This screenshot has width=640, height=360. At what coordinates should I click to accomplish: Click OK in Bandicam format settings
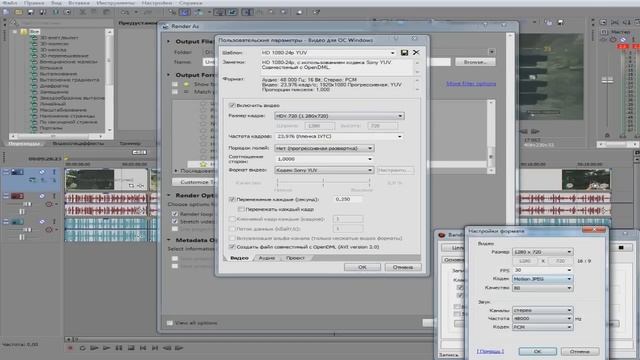[x=538, y=351]
